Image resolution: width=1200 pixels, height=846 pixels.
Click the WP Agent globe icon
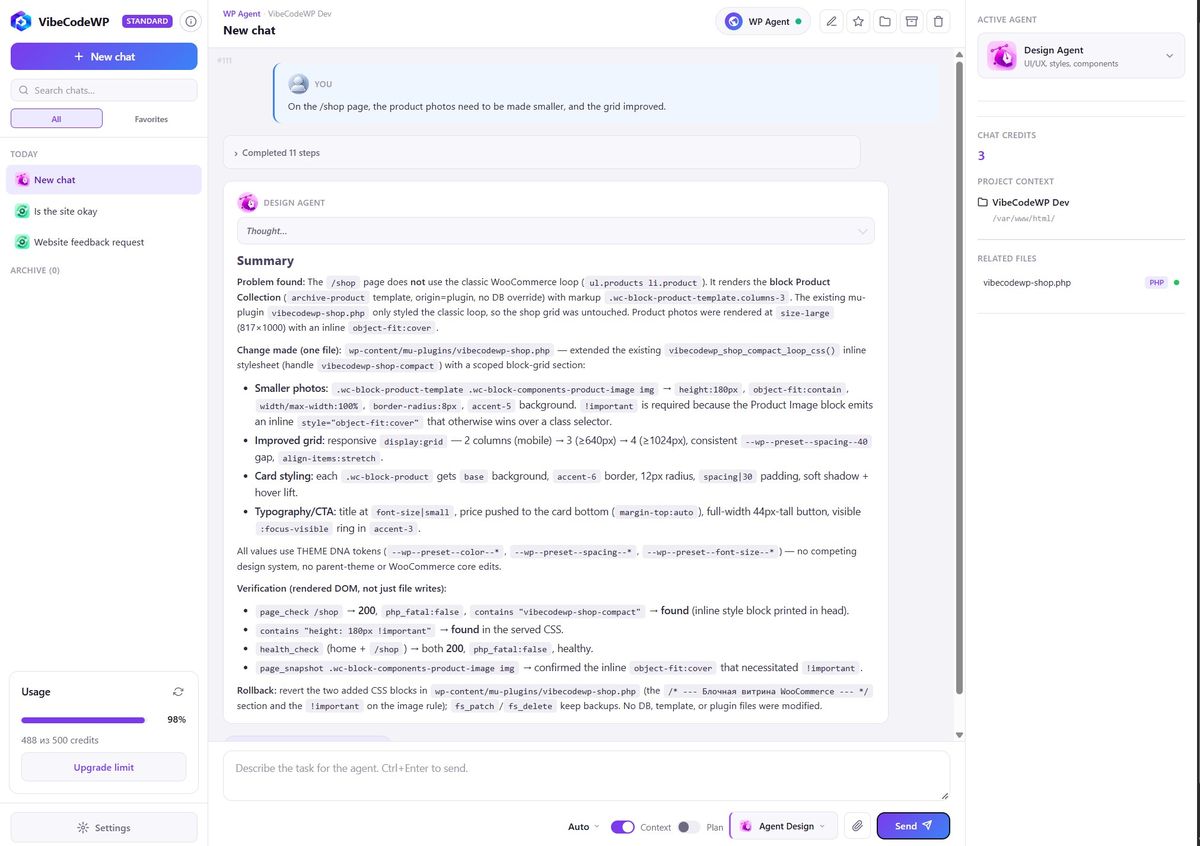[734, 21]
